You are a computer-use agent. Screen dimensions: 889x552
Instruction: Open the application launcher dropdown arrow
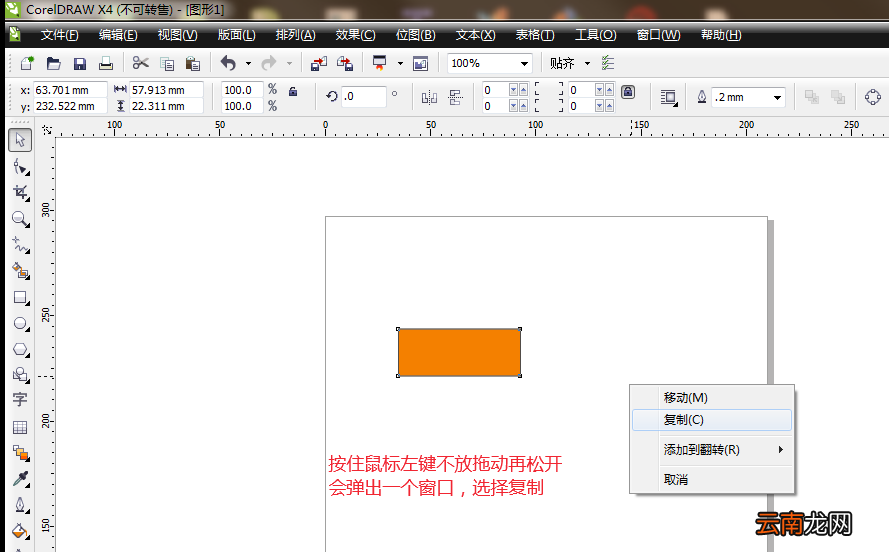coord(400,63)
